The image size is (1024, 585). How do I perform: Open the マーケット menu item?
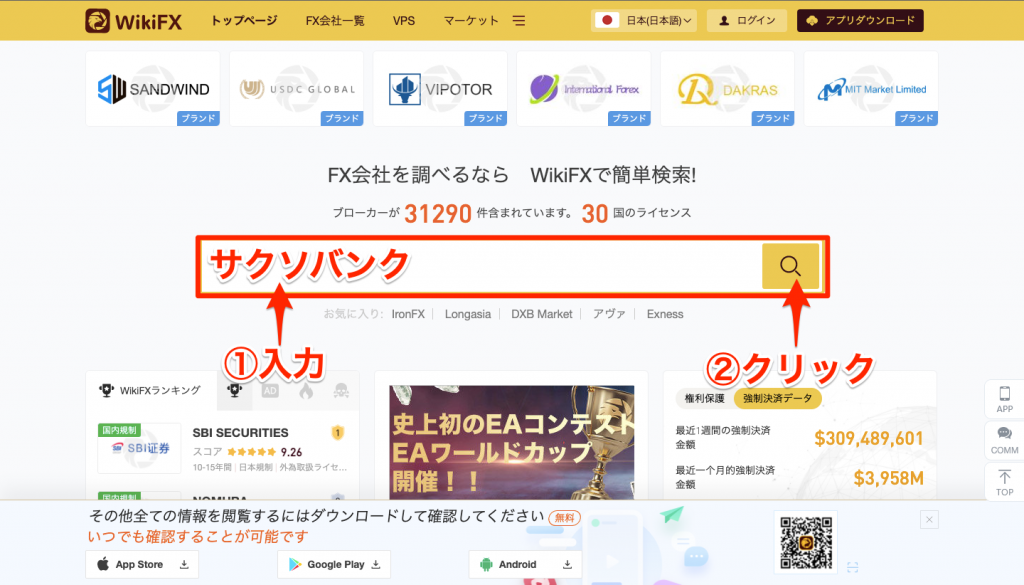coord(471,21)
